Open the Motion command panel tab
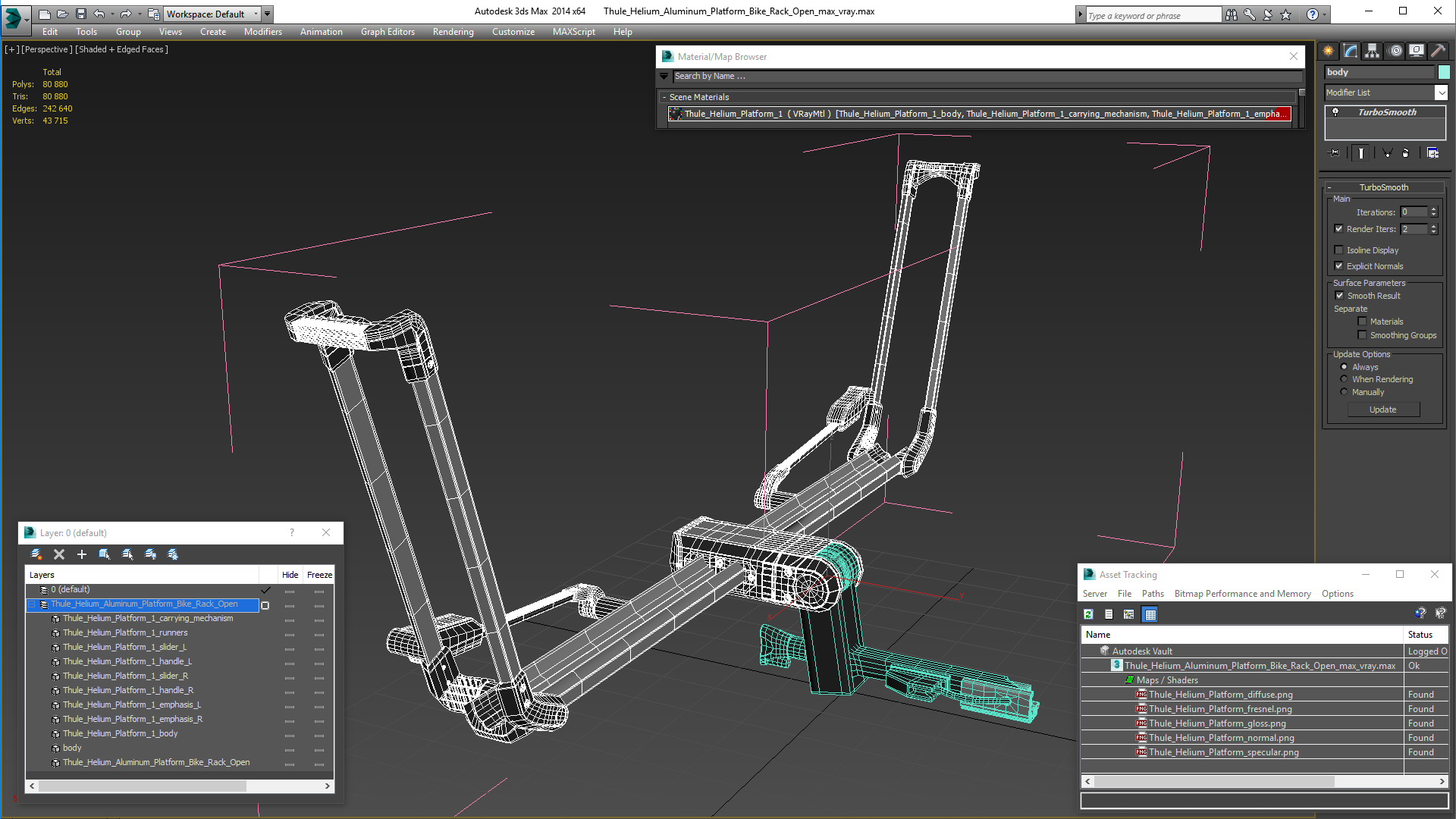This screenshot has width=1456, height=819. (1395, 51)
